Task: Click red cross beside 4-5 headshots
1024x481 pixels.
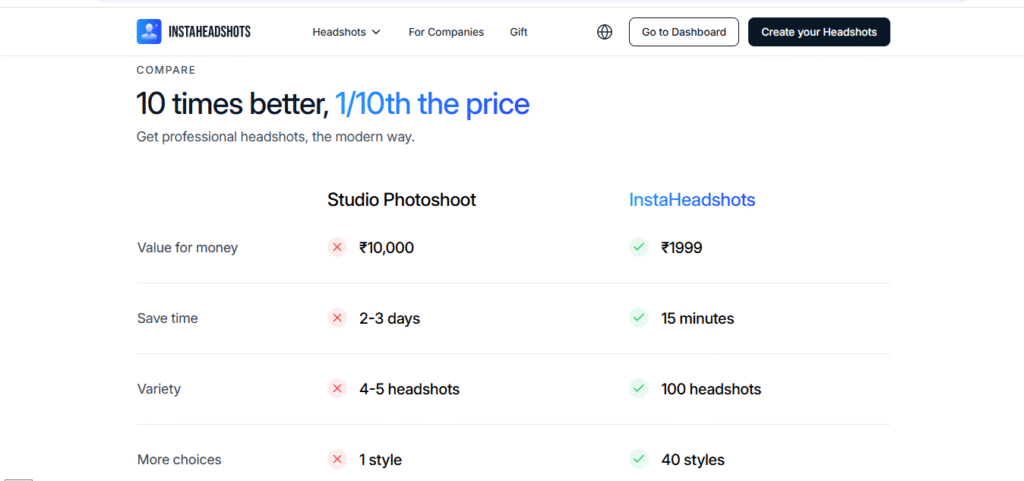Action: pos(337,389)
